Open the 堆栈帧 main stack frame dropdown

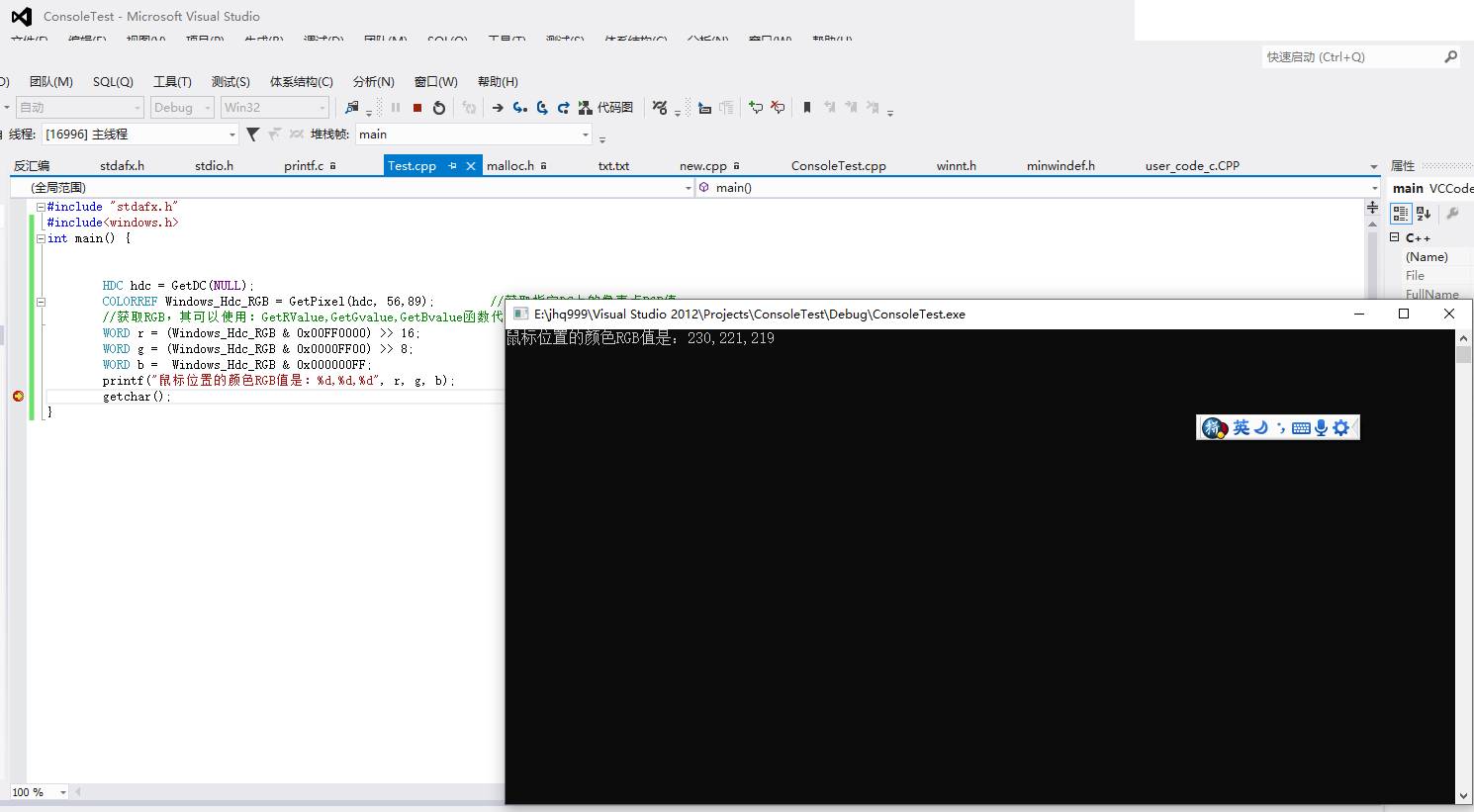(x=473, y=135)
